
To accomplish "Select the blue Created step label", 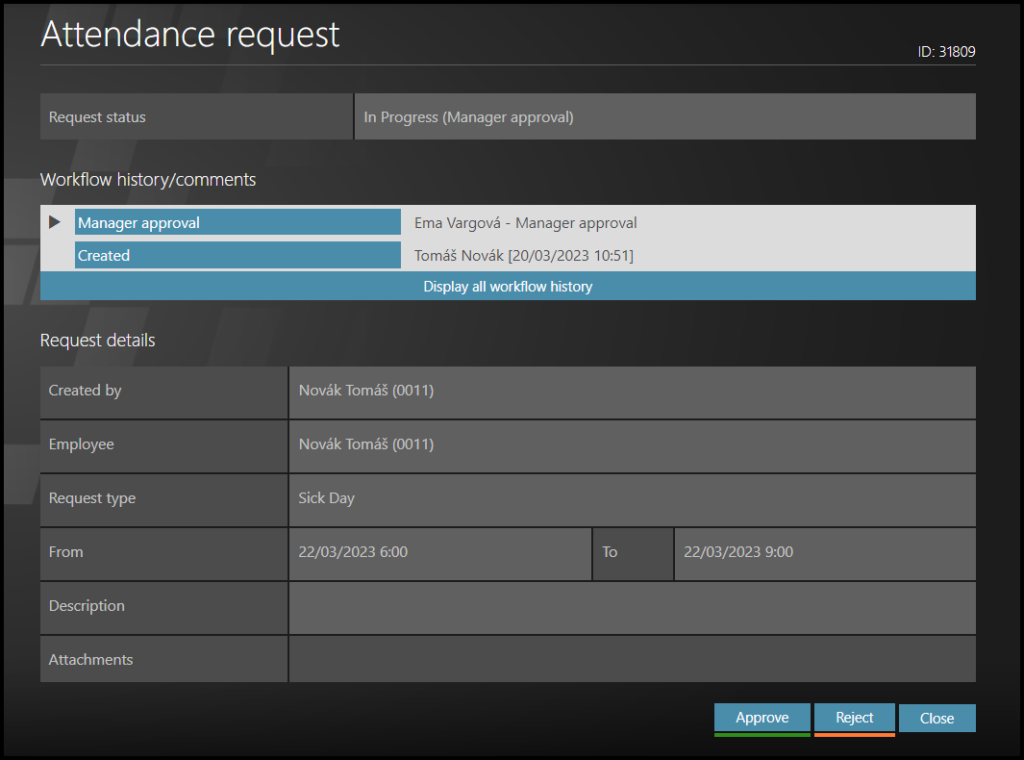I will point(237,256).
